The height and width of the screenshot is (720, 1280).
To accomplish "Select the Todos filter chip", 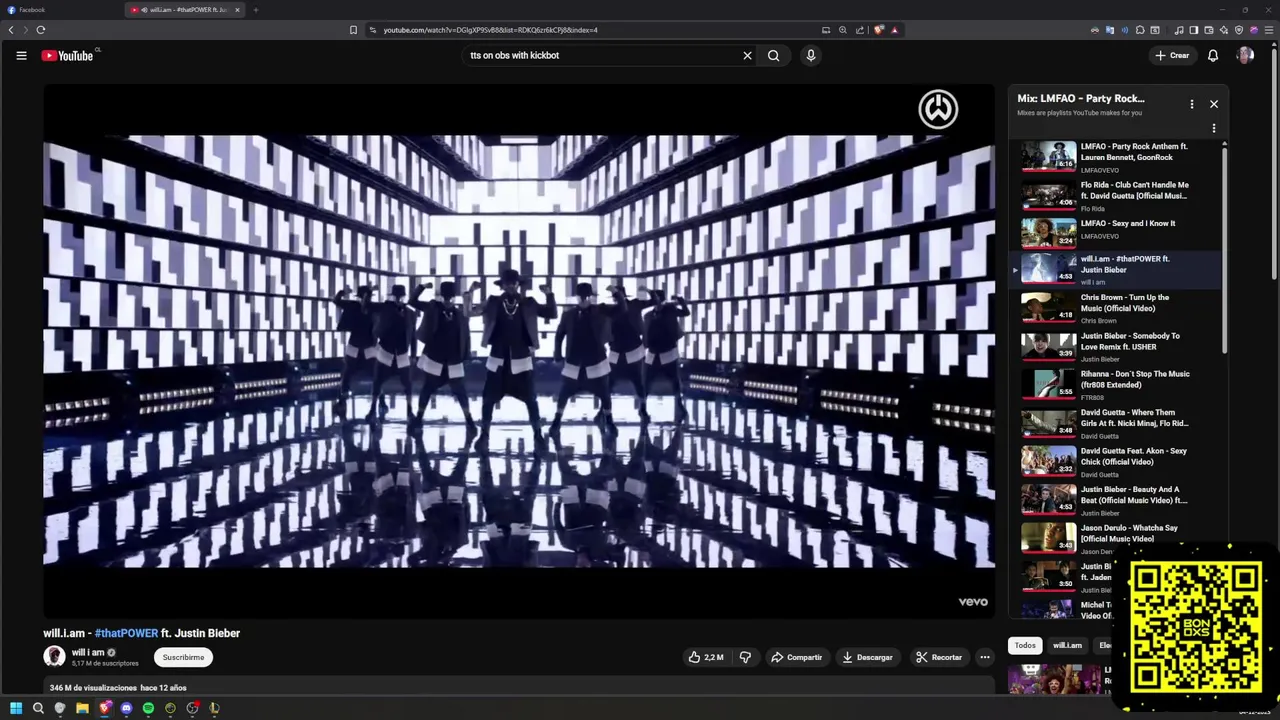I will [x=1025, y=645].
